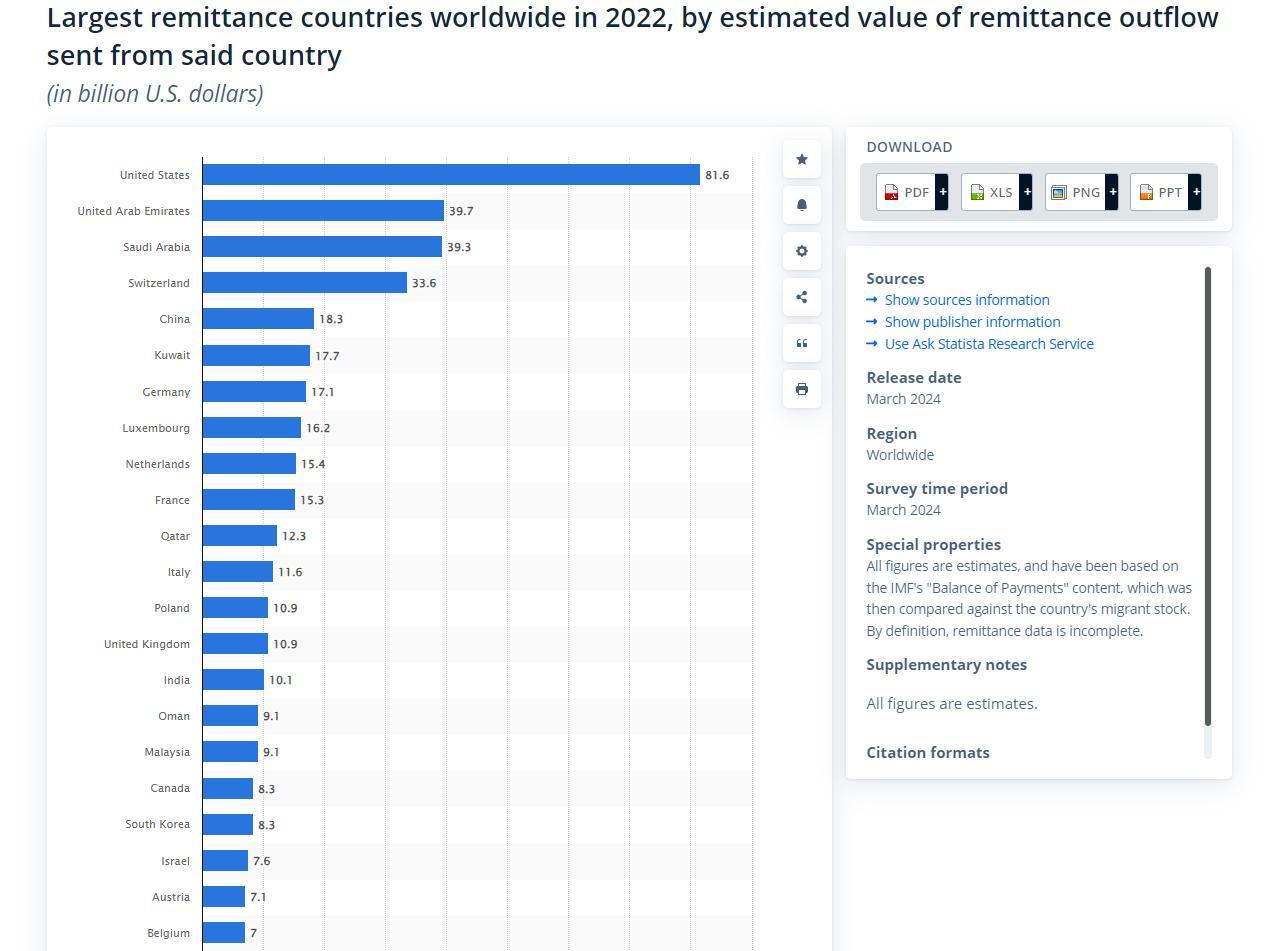Download the chart as PDF
The image size is (1266, 951).
905,192
